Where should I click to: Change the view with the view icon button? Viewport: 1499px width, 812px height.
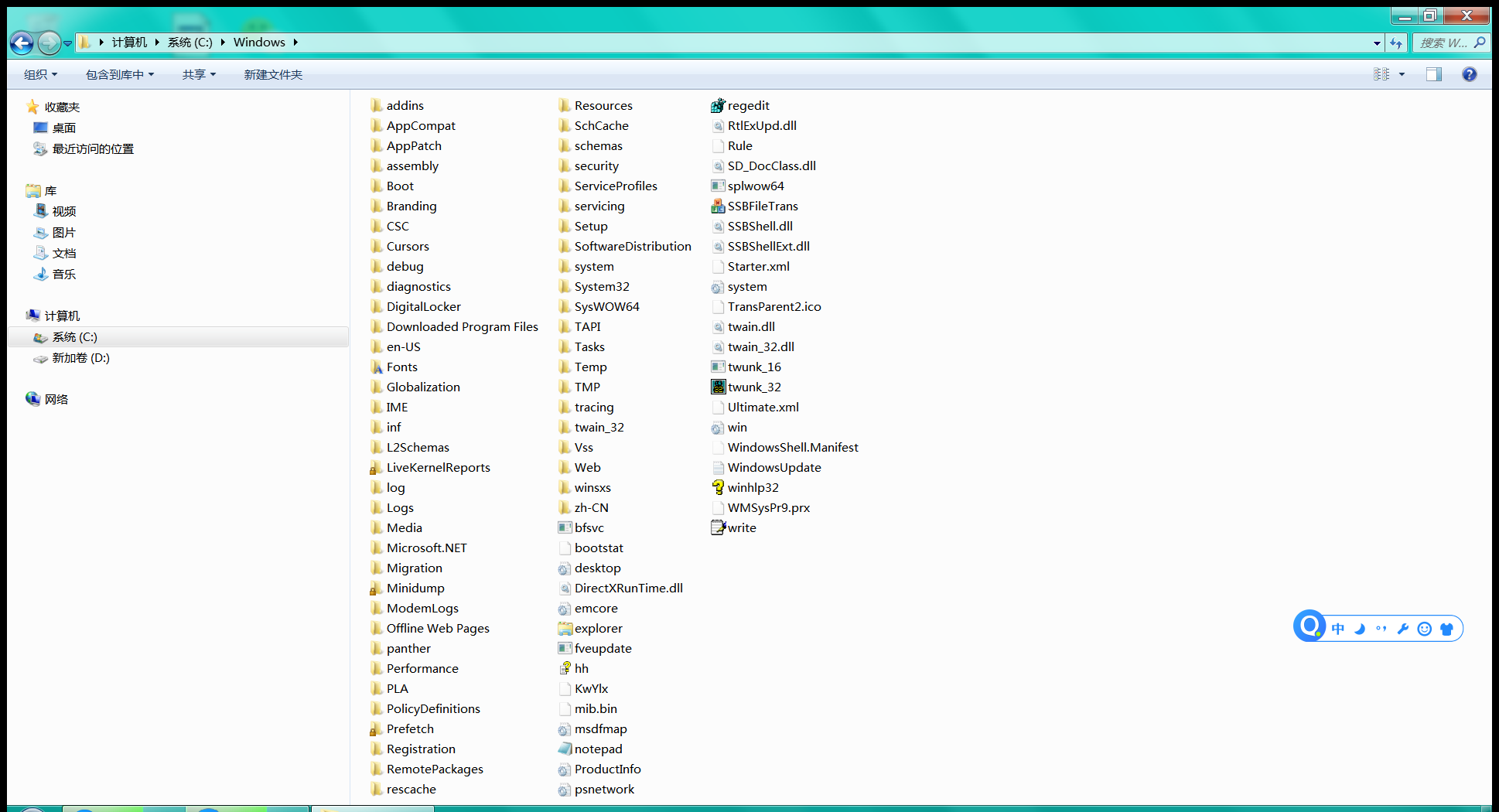[x=1381, y=74]
